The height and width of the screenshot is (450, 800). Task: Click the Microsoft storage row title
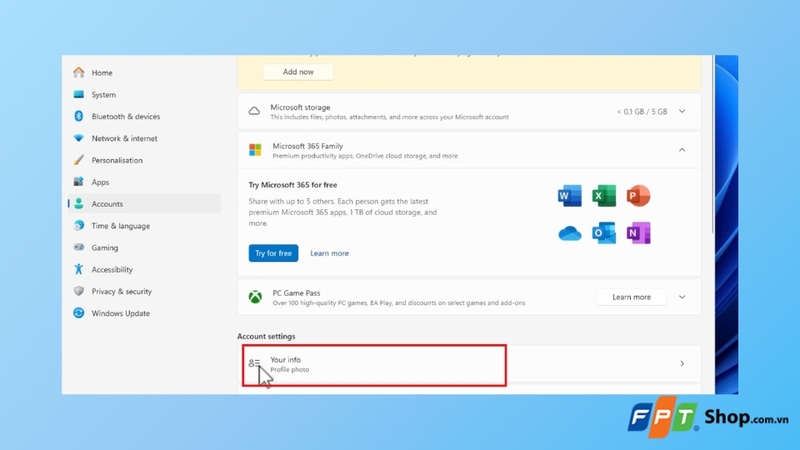(301, 107)
